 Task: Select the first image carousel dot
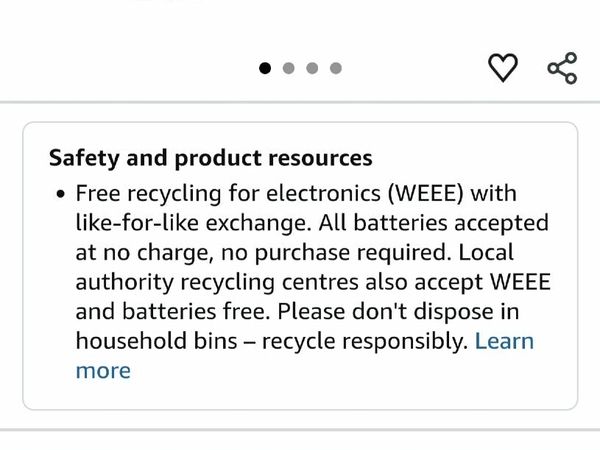tap(265, 68)
